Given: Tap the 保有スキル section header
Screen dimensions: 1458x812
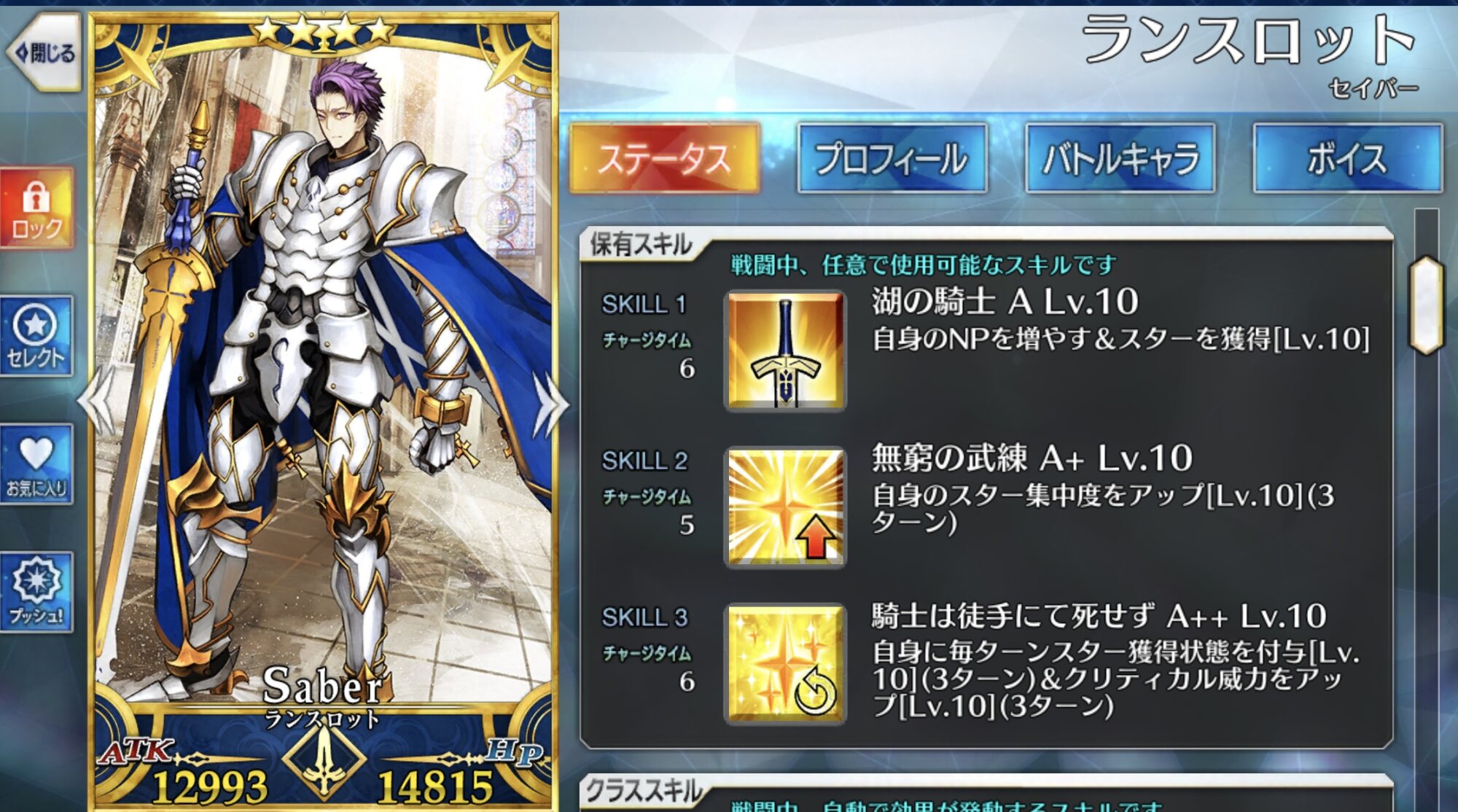Looking at the screenshot, I should (640, 245).
